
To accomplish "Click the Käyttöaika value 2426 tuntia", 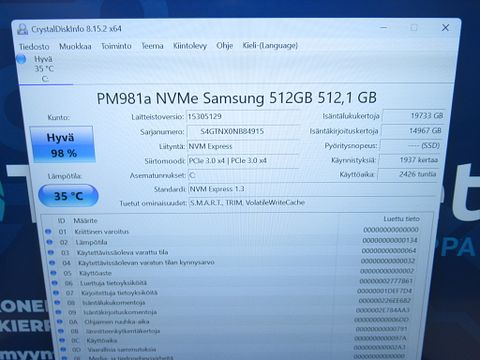I will [x=407, y=174].
